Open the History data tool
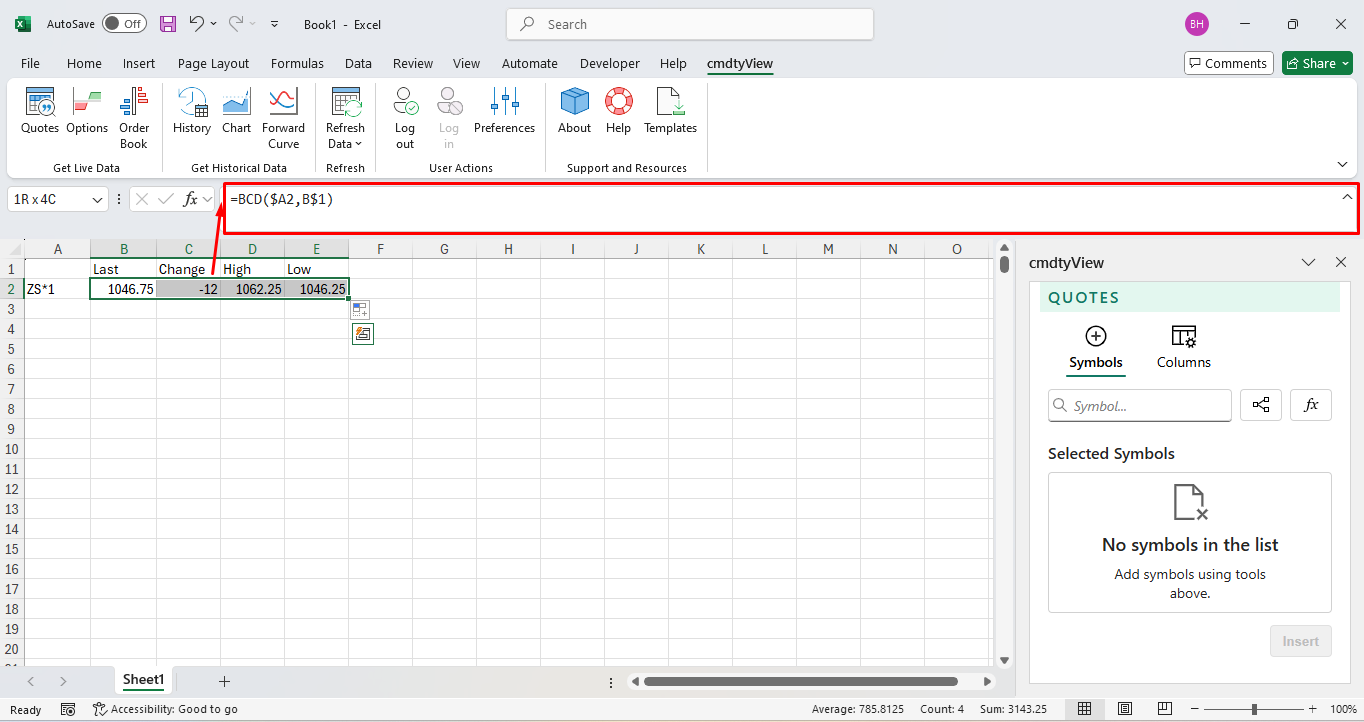 tap(192, 111)
